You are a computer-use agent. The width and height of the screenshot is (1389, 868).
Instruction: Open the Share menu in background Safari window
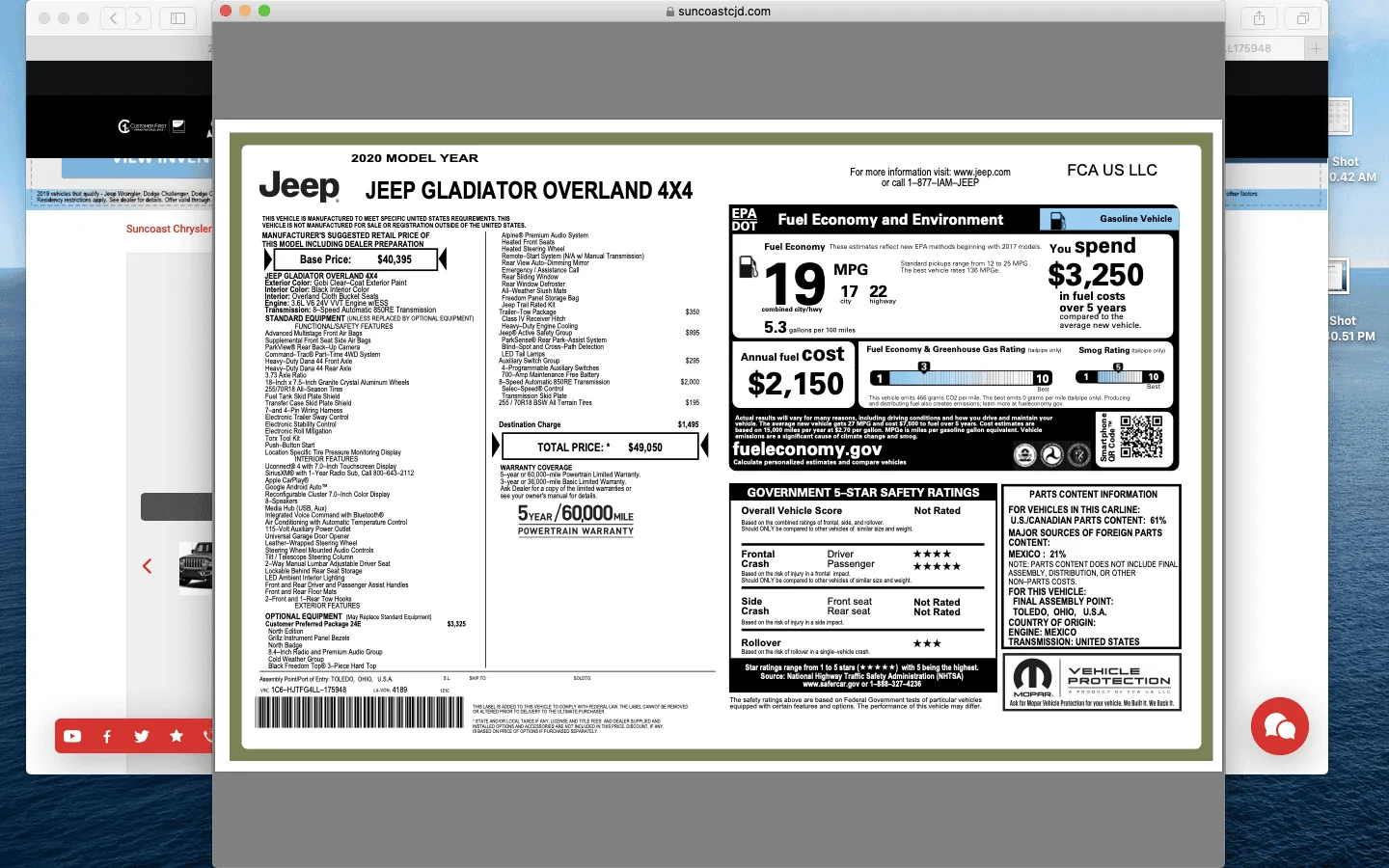(x=1259, y=18)
